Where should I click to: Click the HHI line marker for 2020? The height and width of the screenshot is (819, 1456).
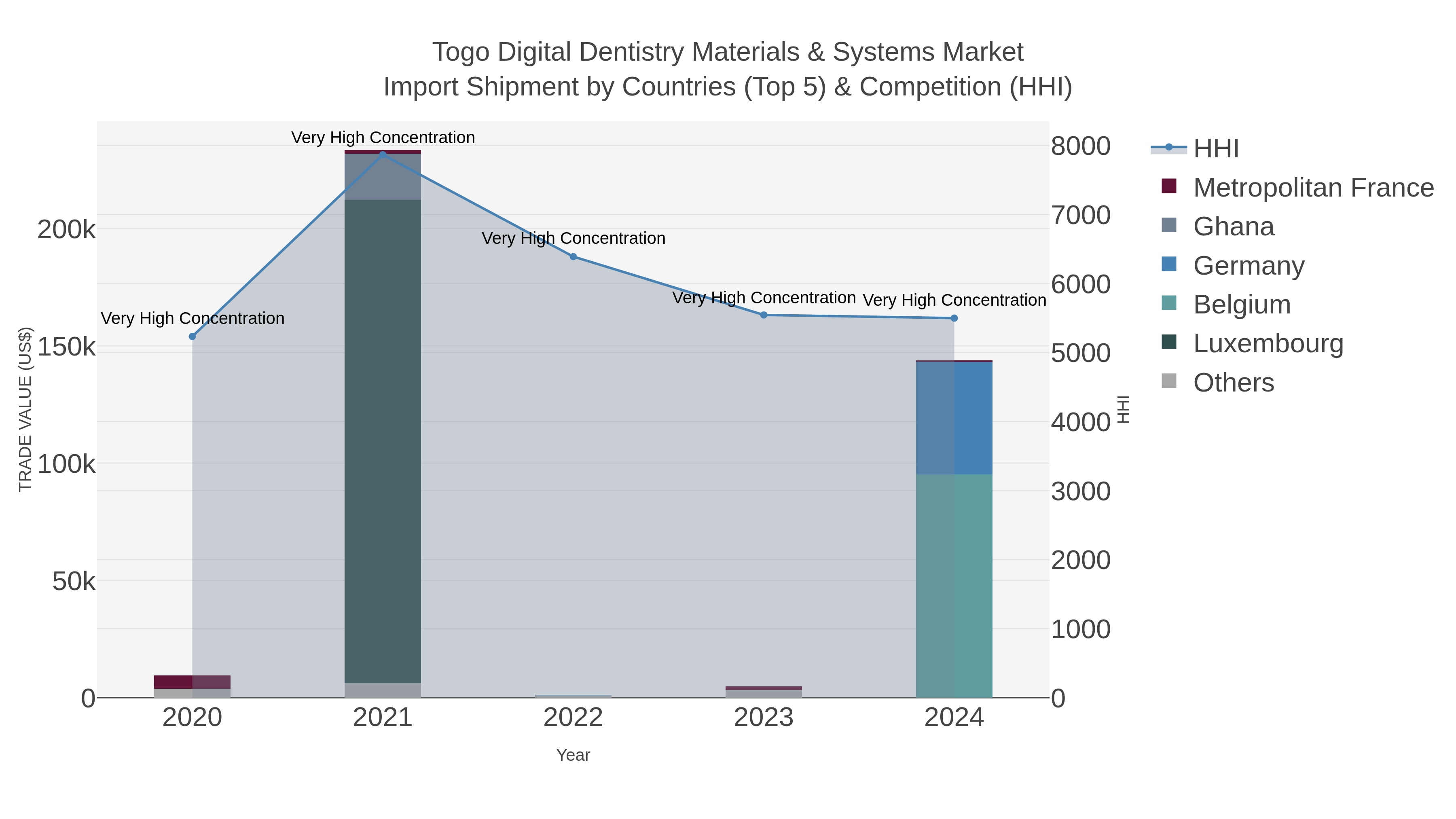[192, 336]
